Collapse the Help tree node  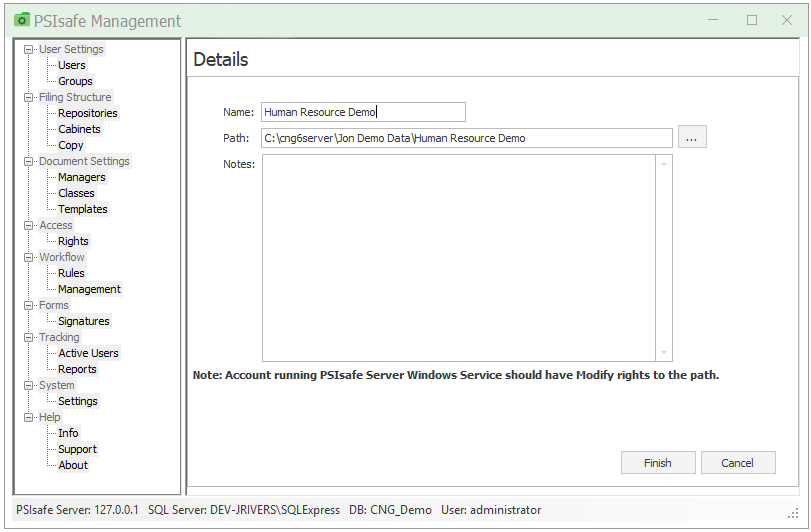(x=28, y=418)
